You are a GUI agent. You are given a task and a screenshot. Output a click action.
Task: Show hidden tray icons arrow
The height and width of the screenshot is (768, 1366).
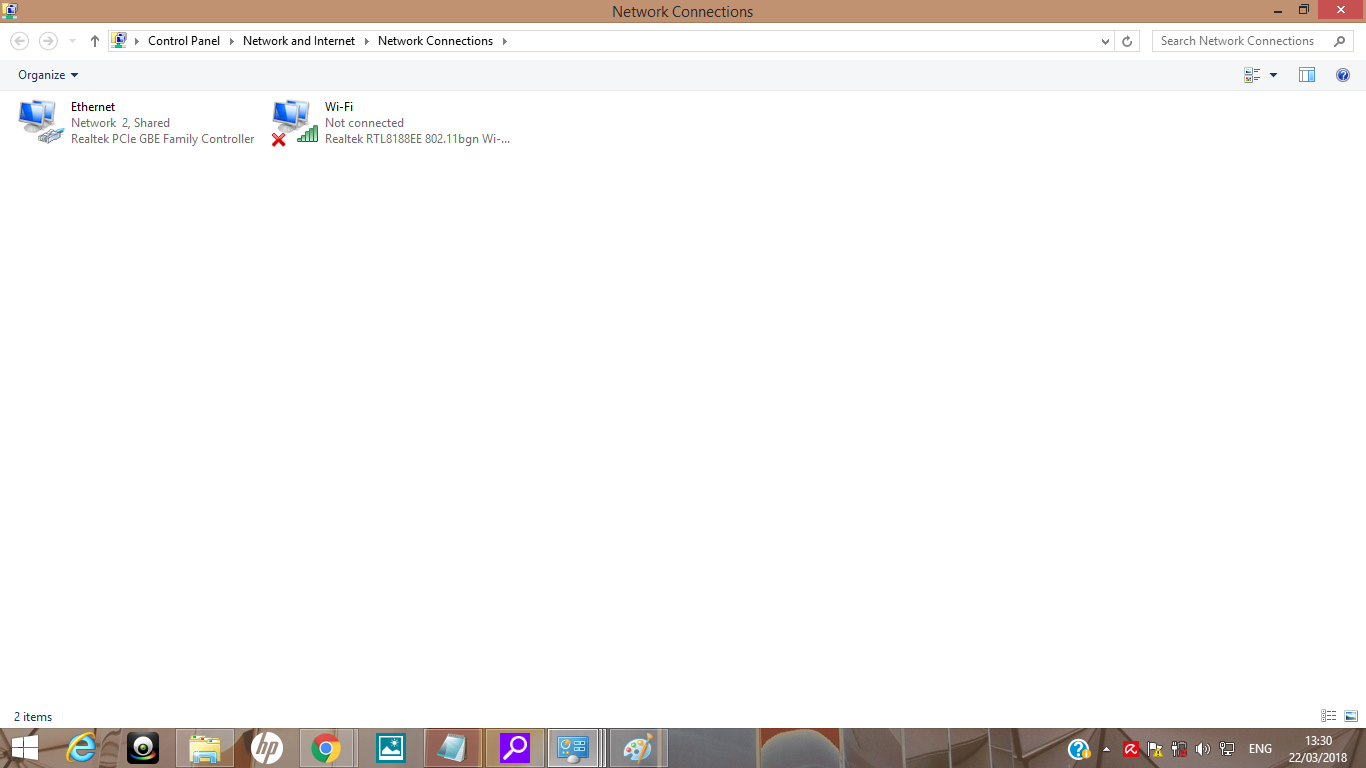click(1106, 749)
